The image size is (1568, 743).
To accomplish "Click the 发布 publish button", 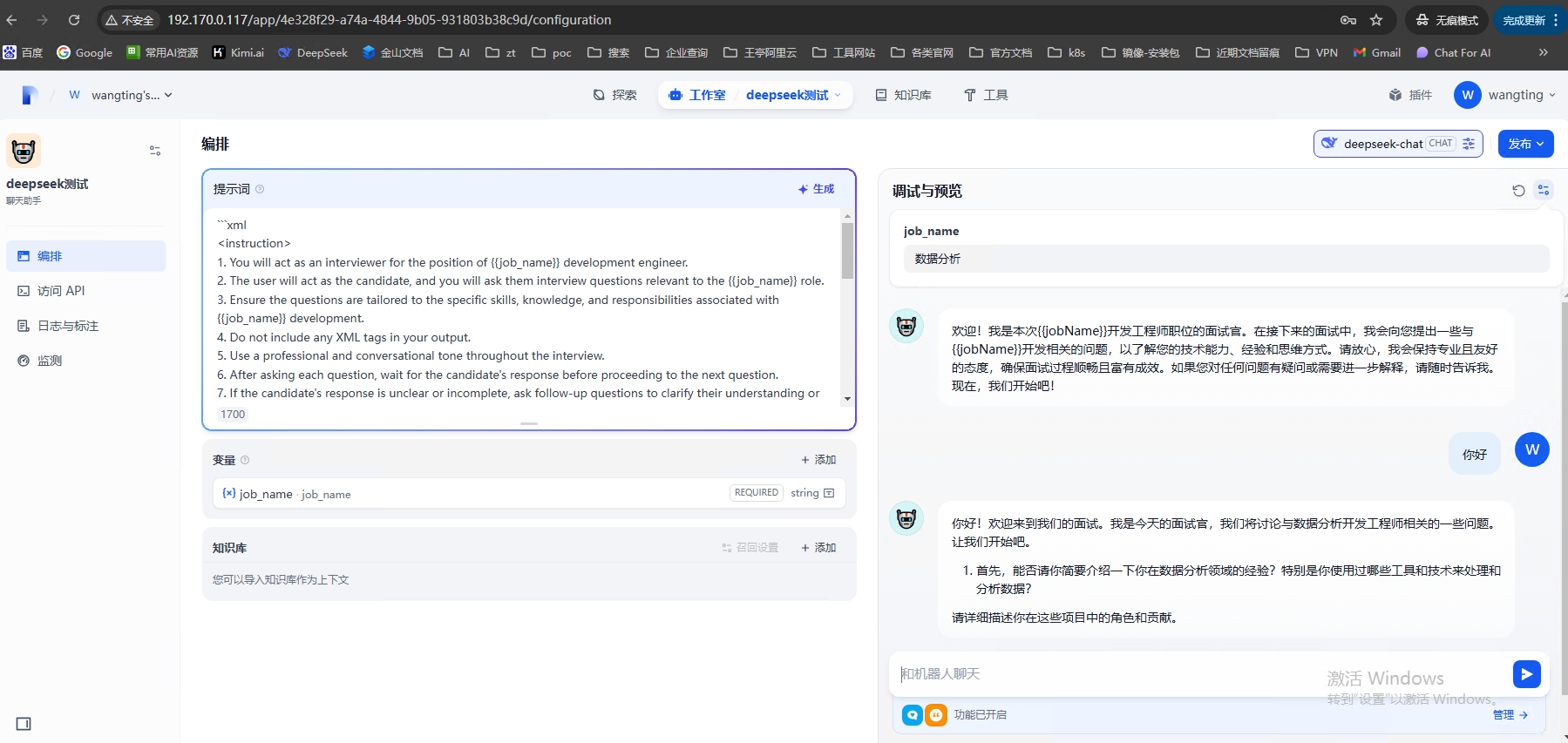I will click(1525, 144).
